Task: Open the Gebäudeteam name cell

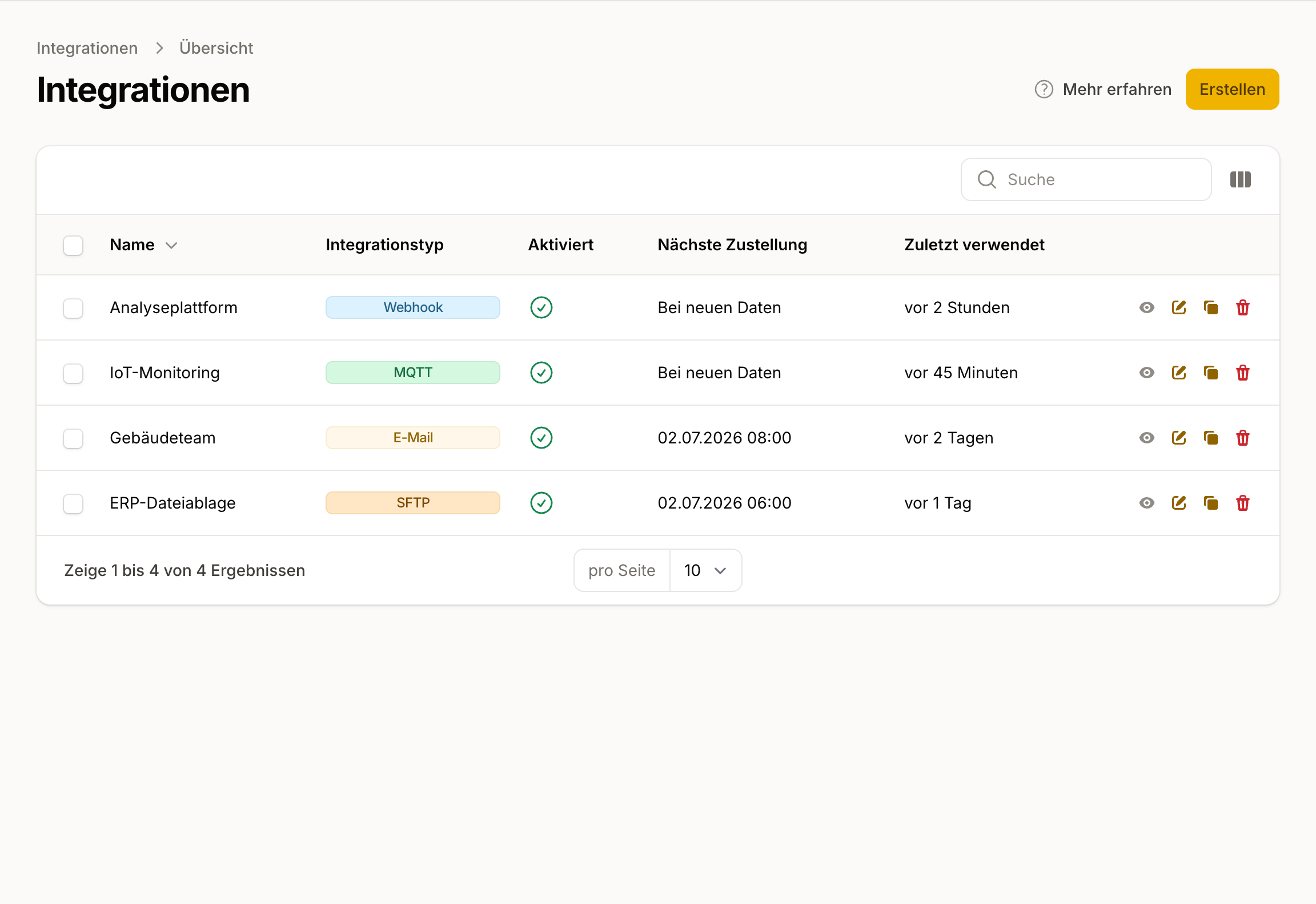Action: click(x=163, y=438)
